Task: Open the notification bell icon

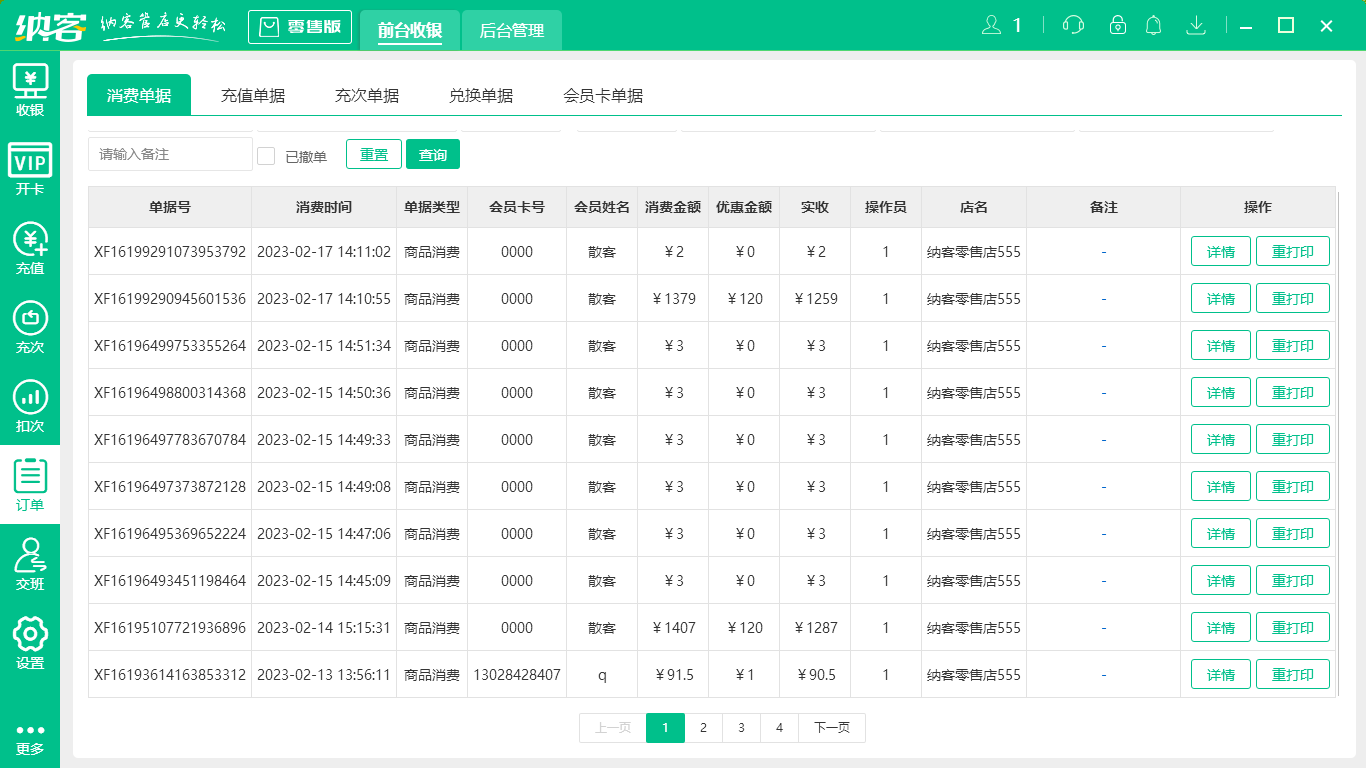Action: click(1154, 25)
